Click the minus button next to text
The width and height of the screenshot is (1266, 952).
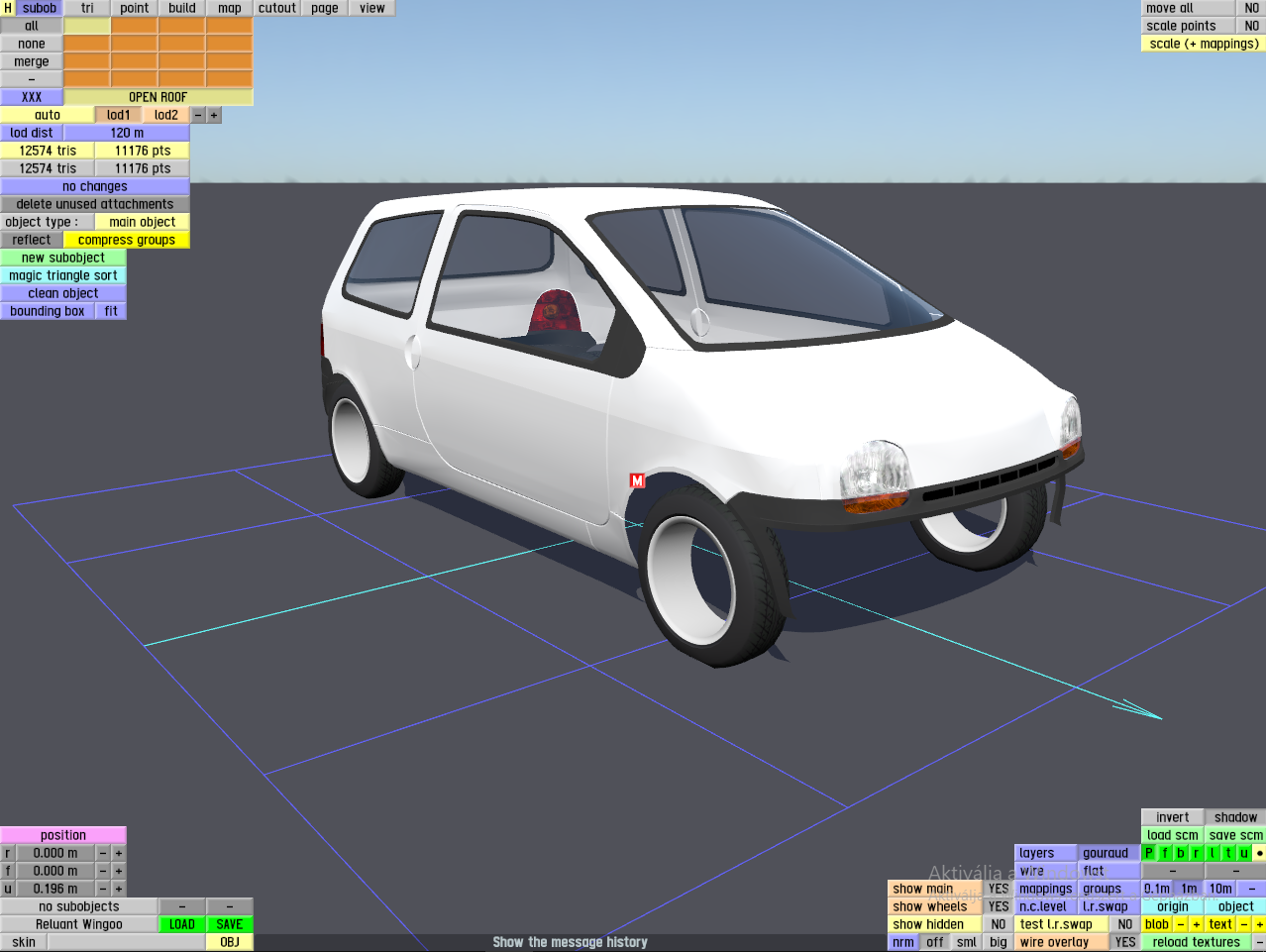click(x=1244, y=924)
